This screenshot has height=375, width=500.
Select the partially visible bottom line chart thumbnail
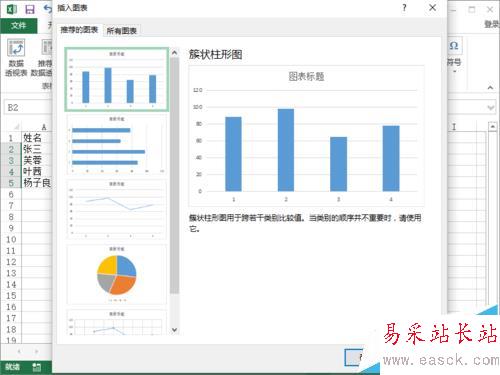point(117,322)
